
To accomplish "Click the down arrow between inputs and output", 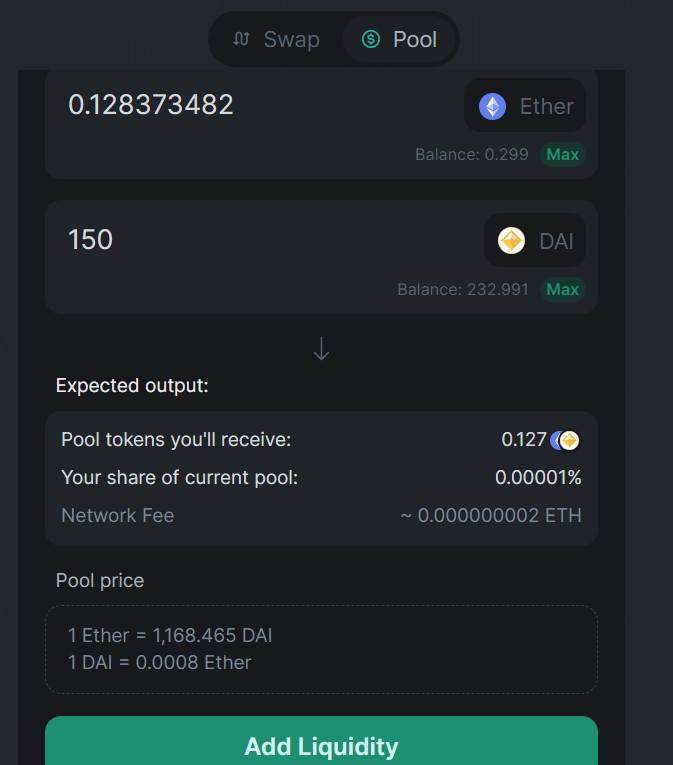I will 321,348.
